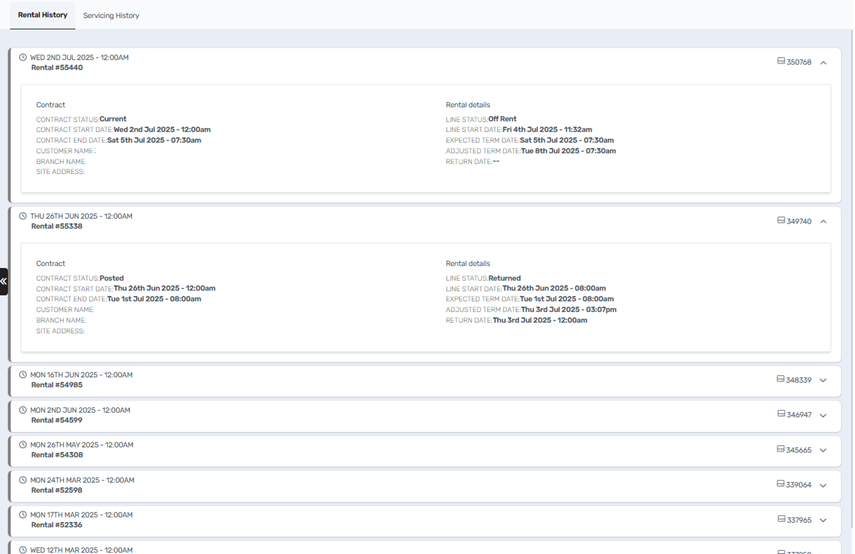
Task: Click the clock icon beside Mon 2nd Jun 2025
Action: point(23,410)
